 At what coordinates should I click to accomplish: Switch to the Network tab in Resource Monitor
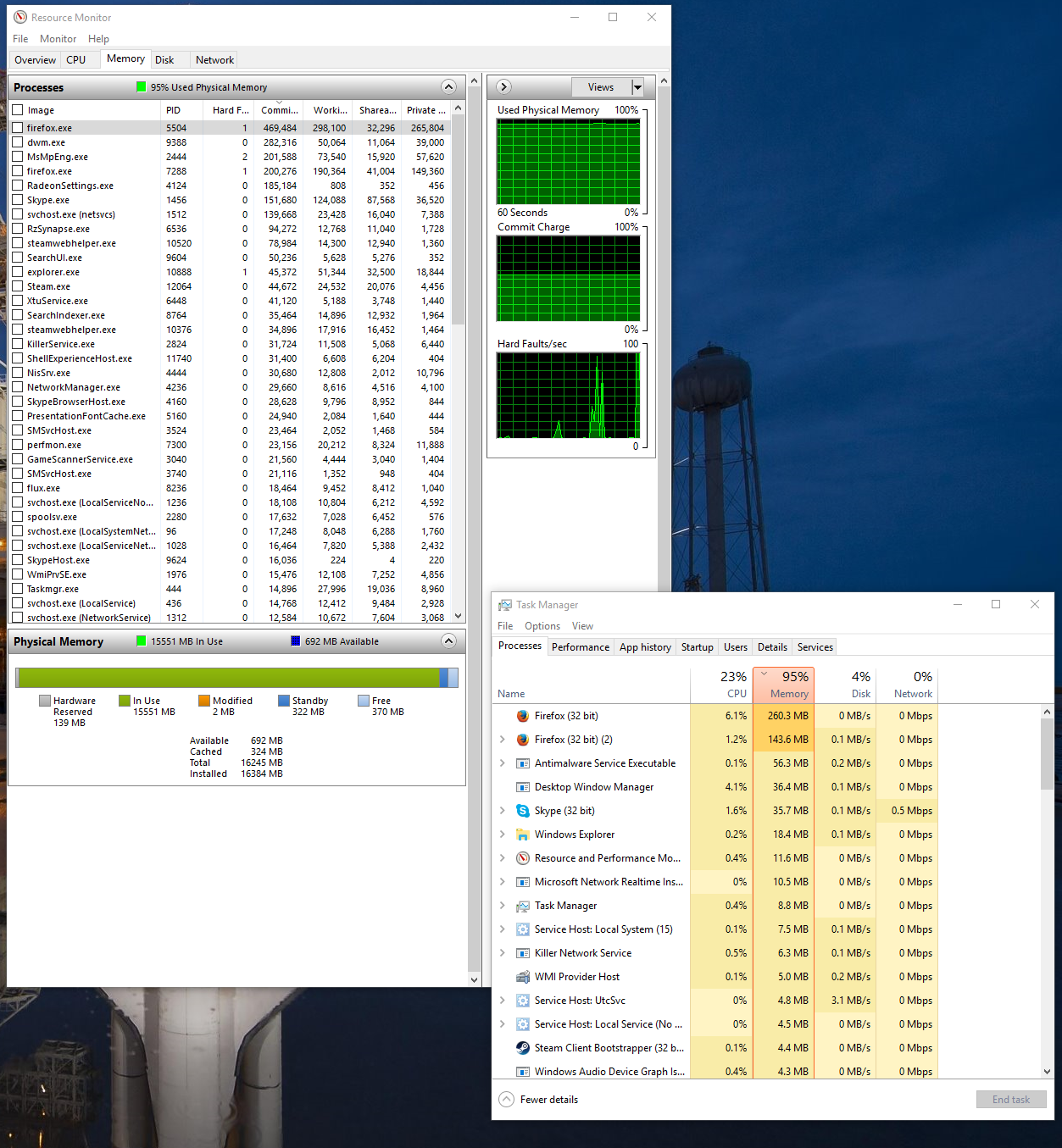214,60
